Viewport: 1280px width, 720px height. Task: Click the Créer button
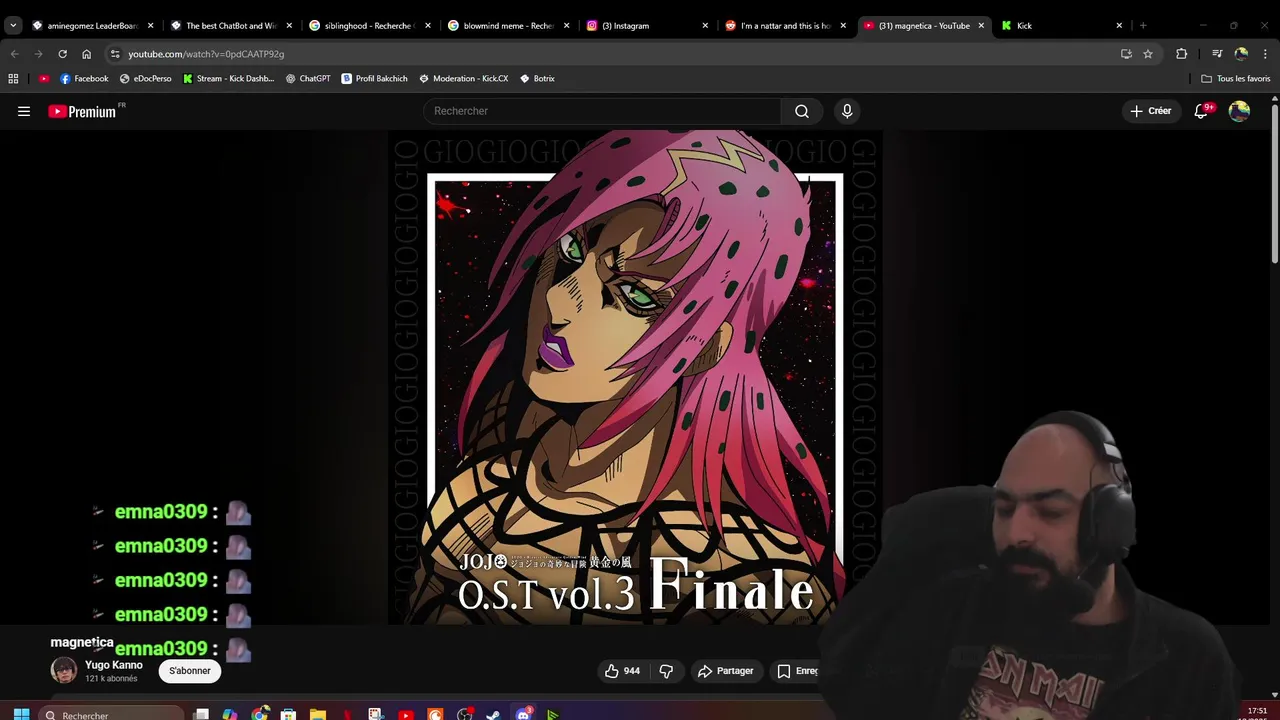(x=1151, y=111)
